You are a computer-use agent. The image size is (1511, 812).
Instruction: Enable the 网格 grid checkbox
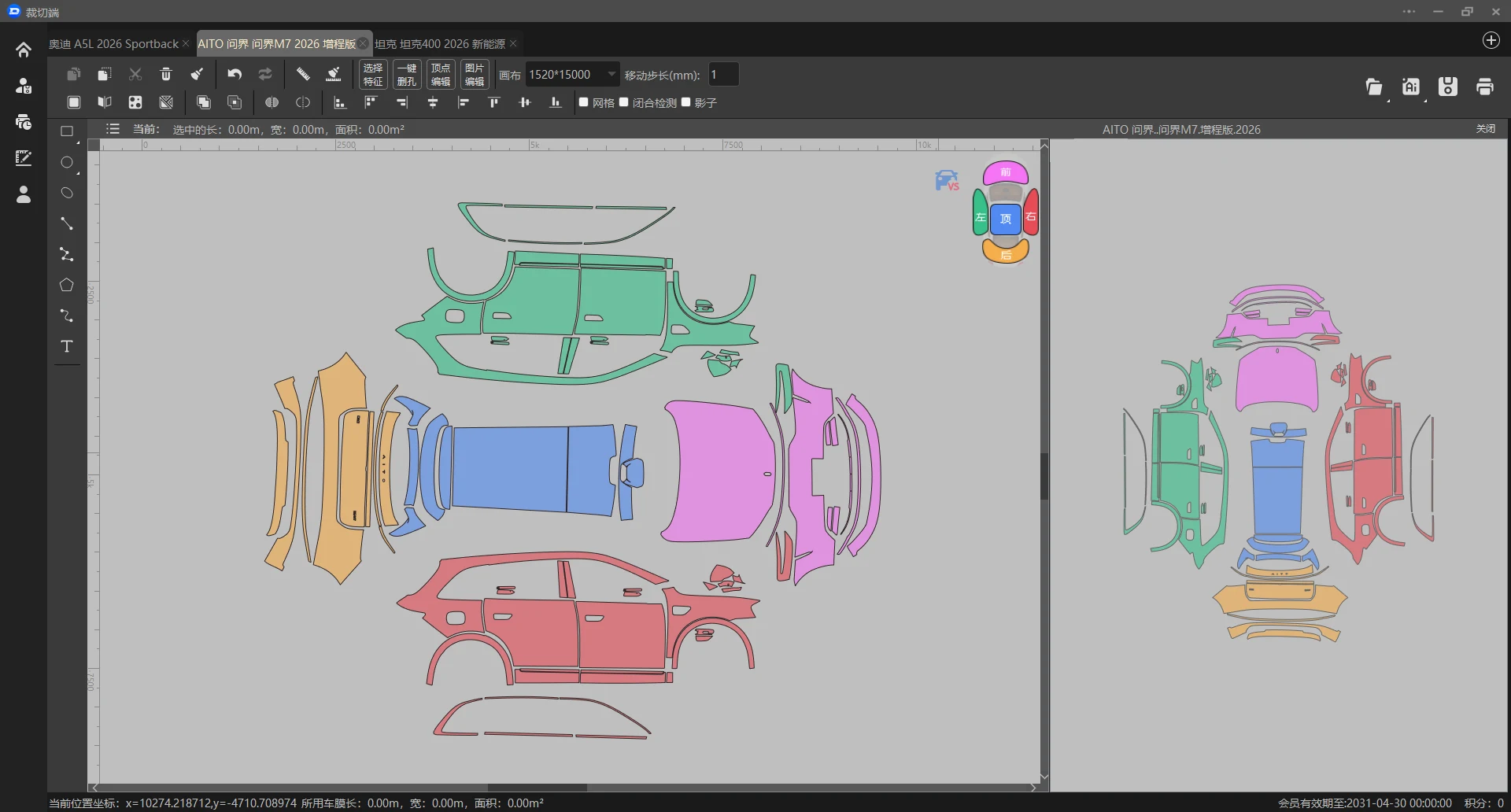click(584, 102)
